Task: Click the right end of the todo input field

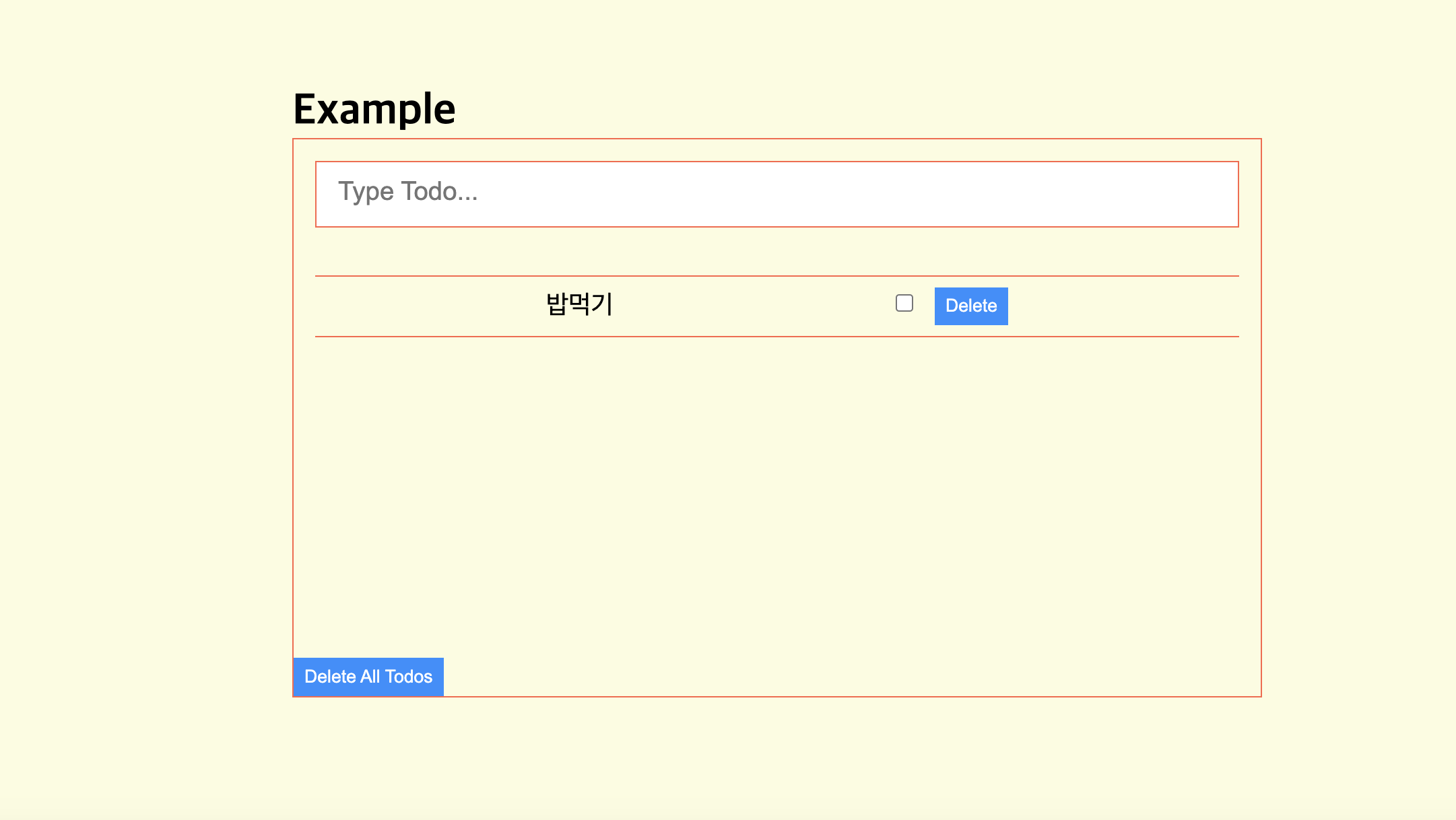Action: [x=1199, y=194]
